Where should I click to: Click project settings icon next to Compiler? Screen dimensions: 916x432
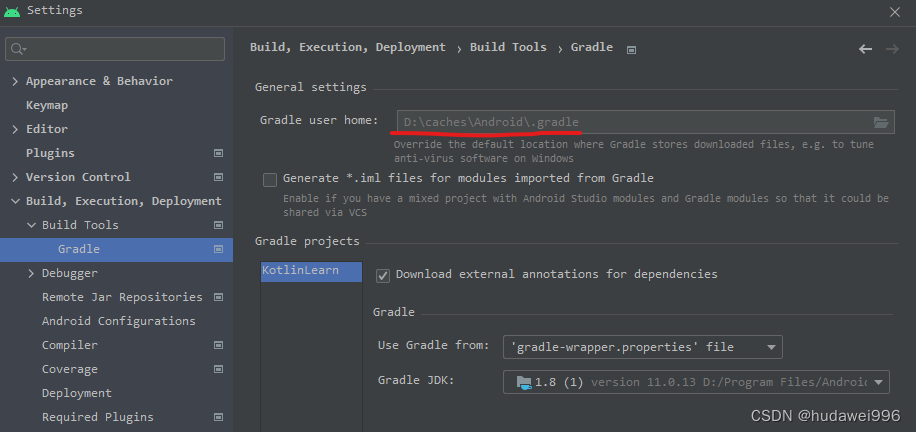point(218,345)
